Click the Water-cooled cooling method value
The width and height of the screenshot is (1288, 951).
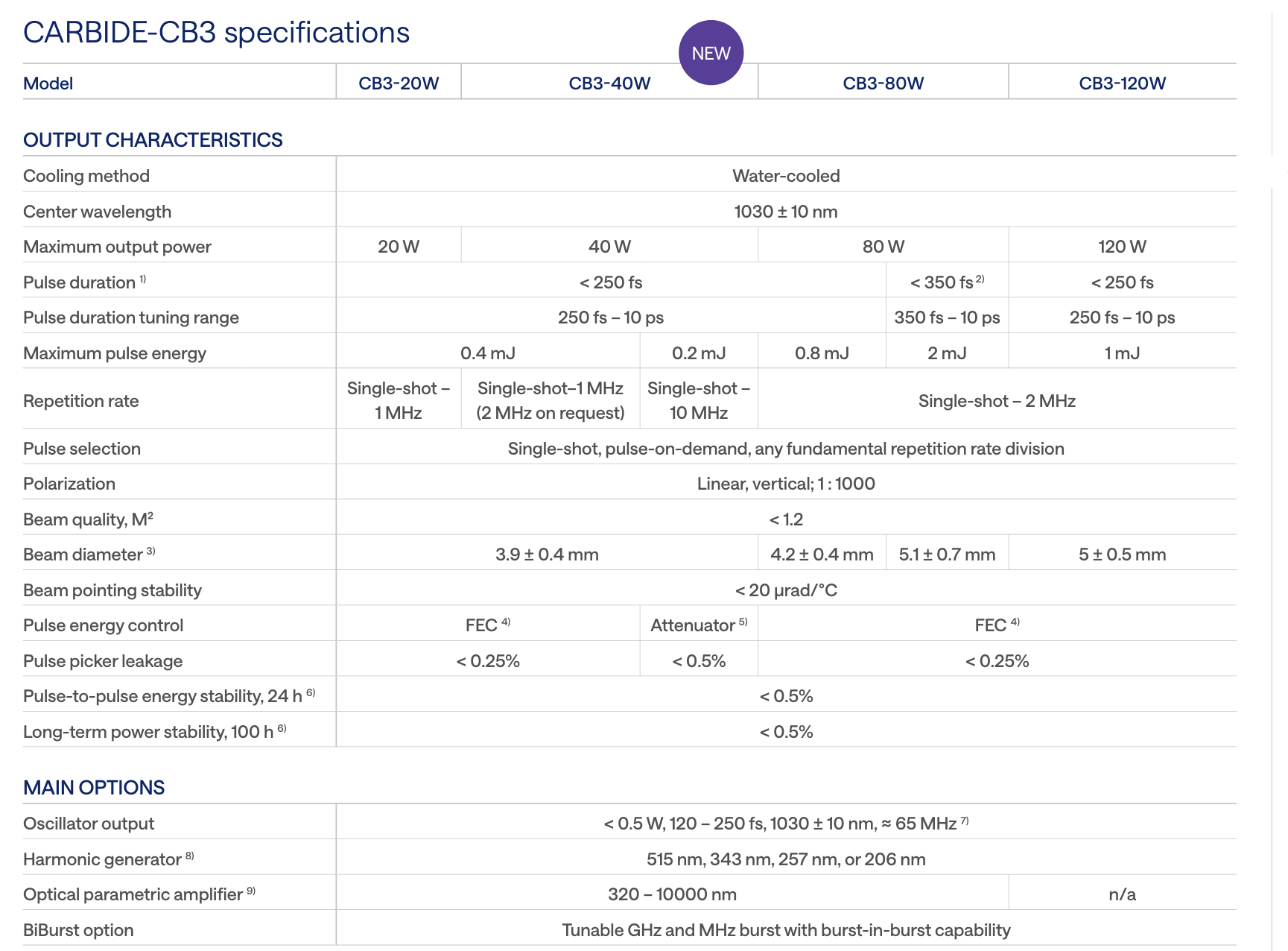pyautogui.click(x=786, y=176)
